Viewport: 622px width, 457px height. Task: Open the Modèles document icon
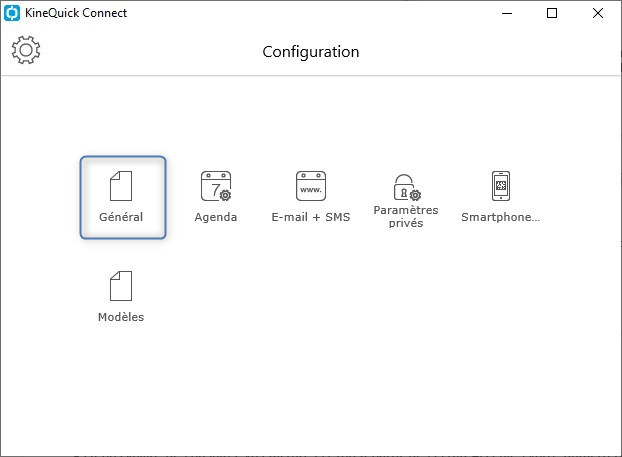tap(121, 286)
